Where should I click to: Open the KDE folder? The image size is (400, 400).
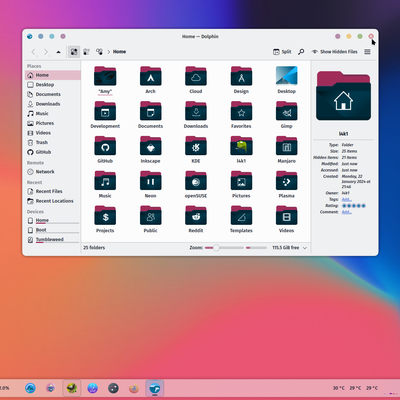pyautogui.click(x=196, y=150)
